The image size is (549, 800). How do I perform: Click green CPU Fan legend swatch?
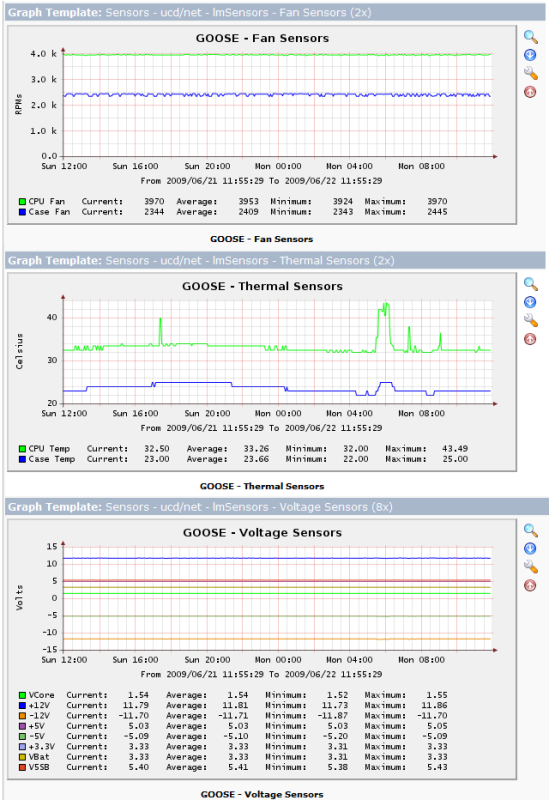22,202
